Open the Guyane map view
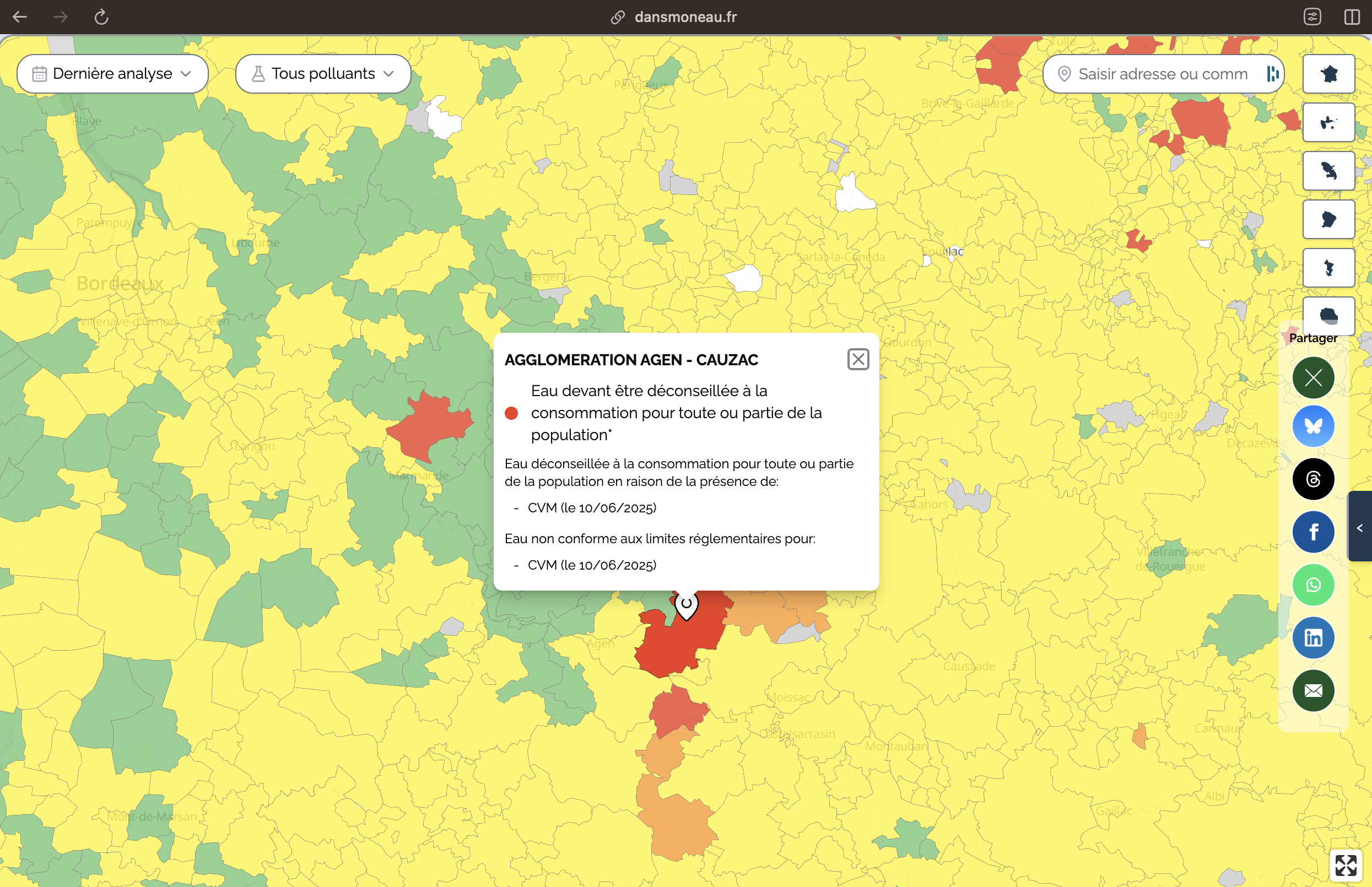 coord(1329,219)
